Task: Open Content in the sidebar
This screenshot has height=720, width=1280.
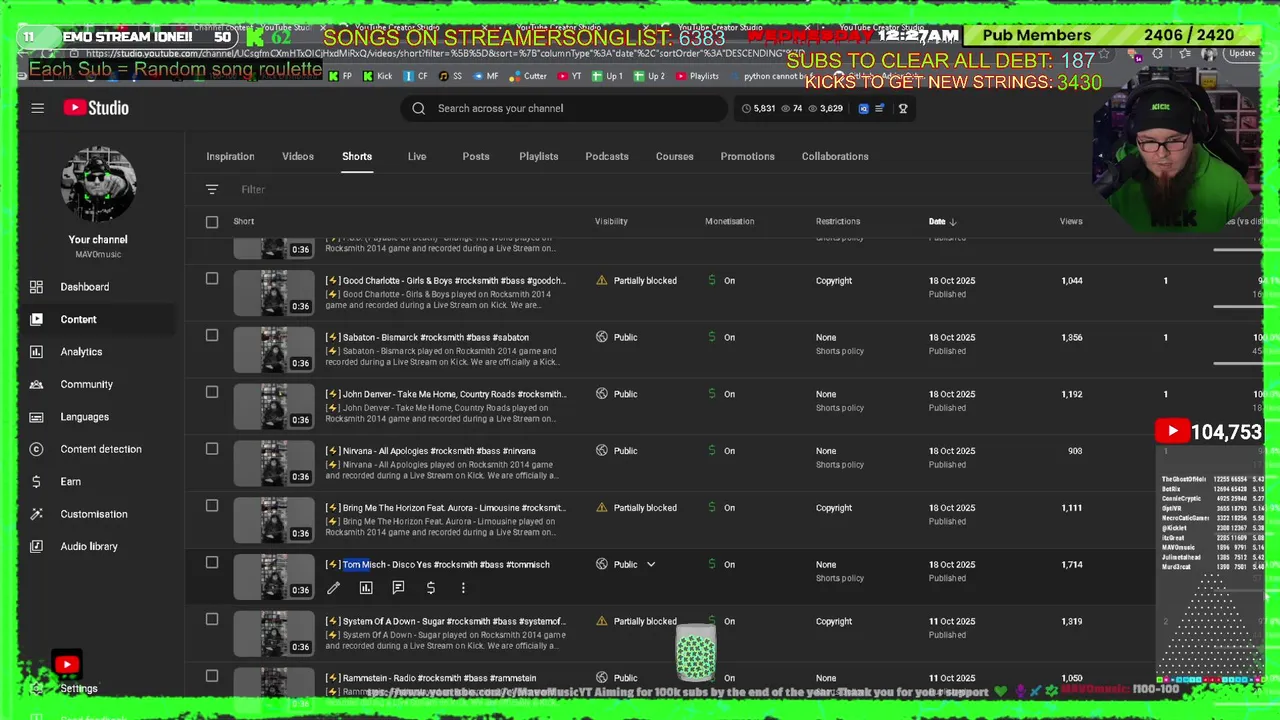Action: coord(78,319)
